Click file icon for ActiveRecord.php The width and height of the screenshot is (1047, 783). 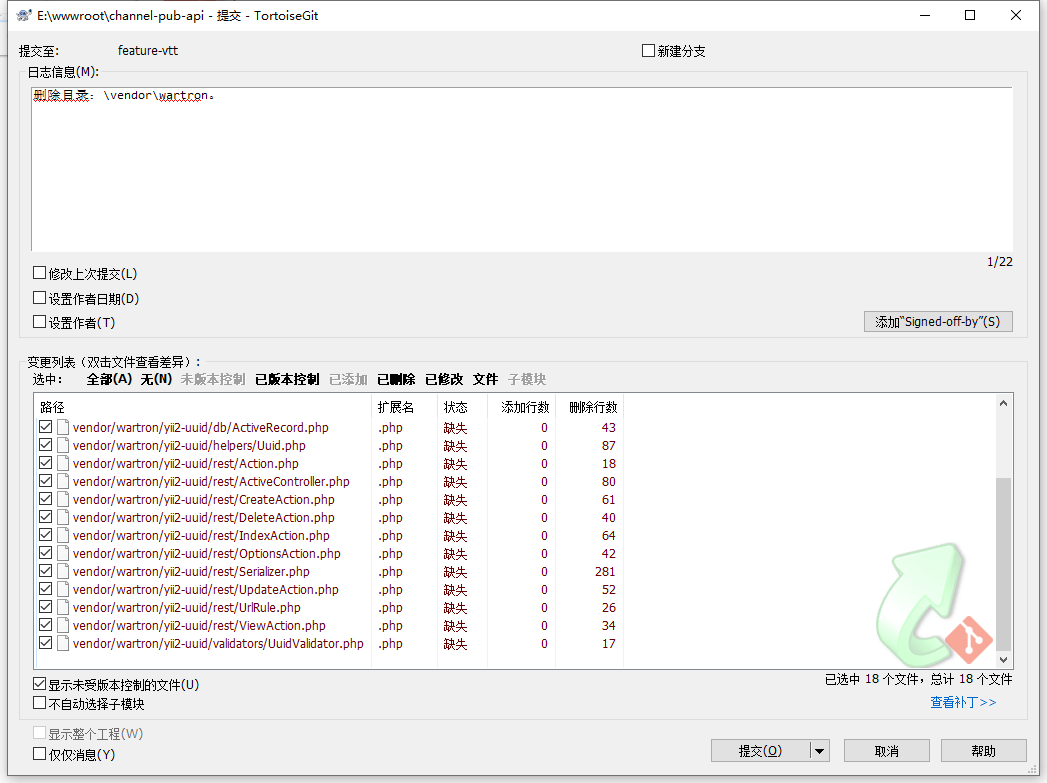(x=63, y=427)
